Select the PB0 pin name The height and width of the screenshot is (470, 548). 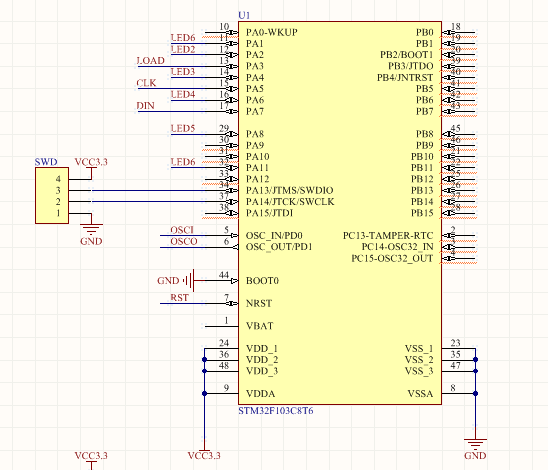[x=425, y=32]
